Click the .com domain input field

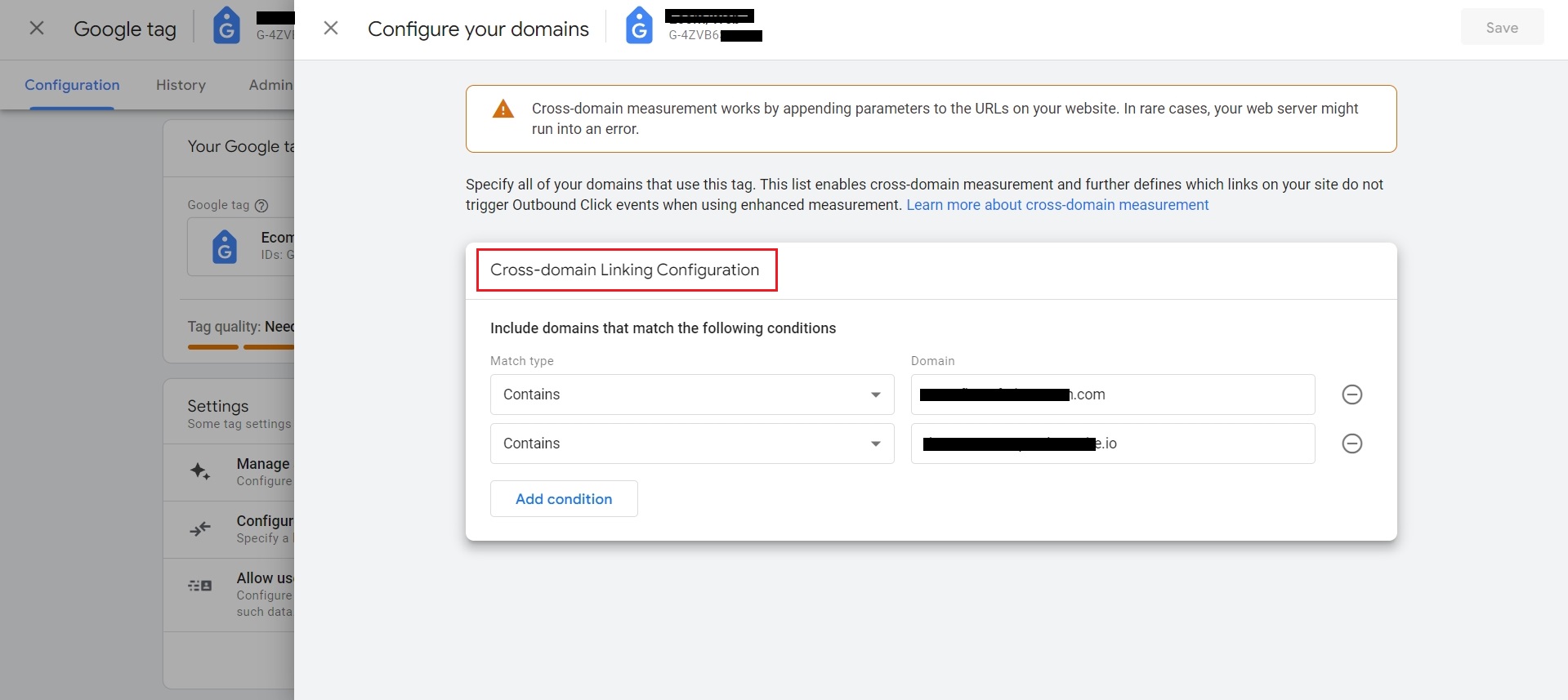point(1113,395)
